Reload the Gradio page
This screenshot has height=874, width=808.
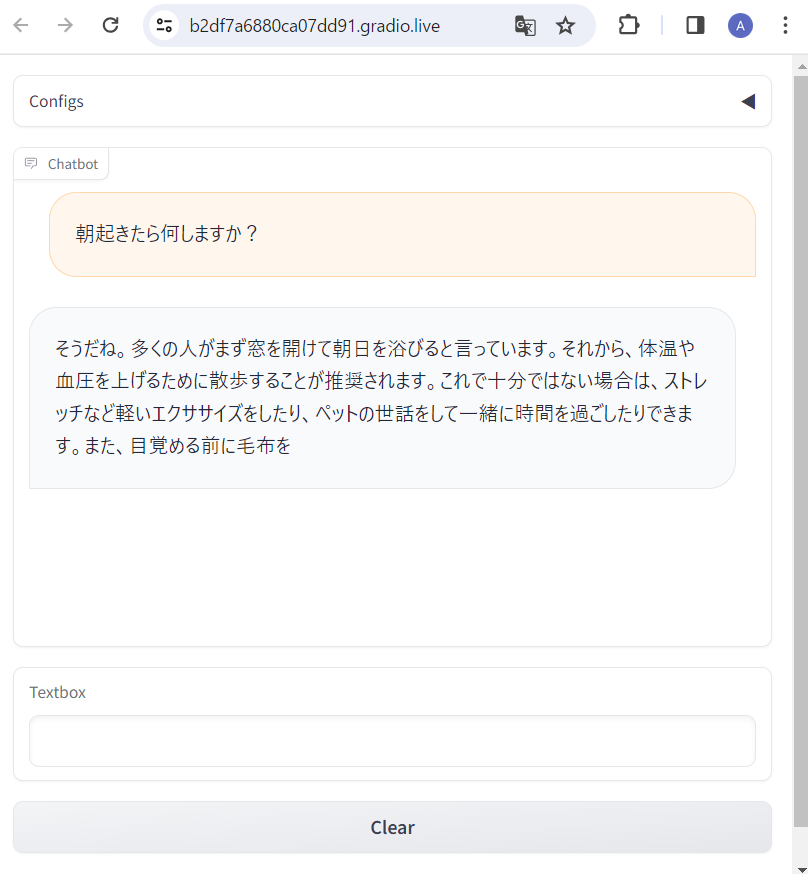[110, 25]
